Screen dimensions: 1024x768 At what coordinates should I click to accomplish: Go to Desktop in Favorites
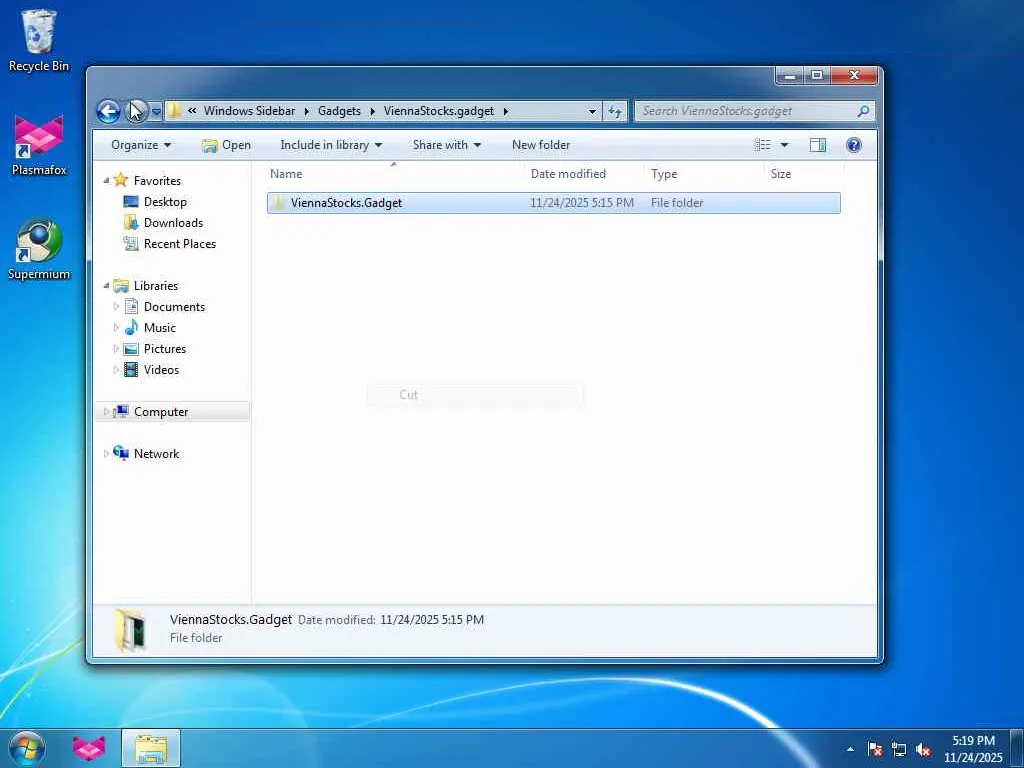165,202
